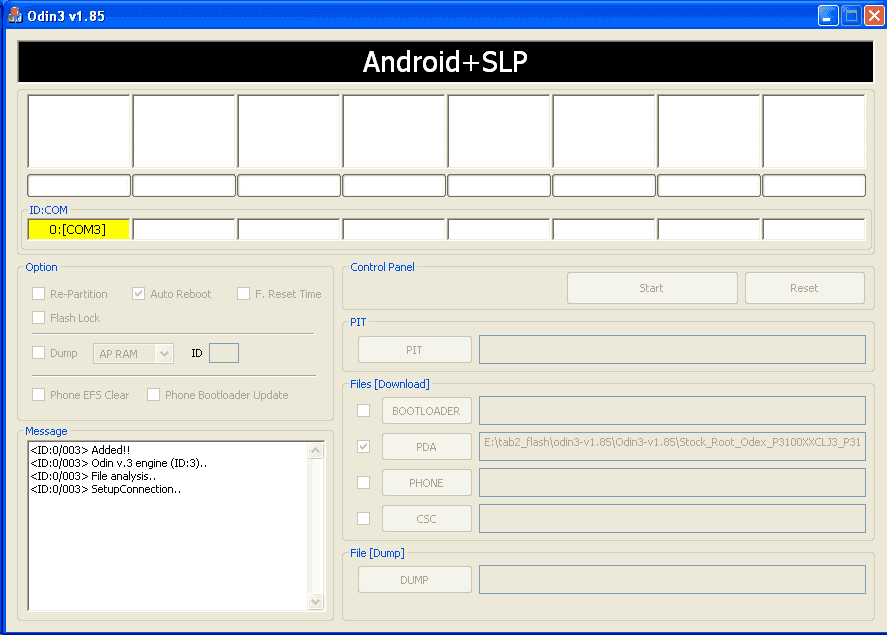Viewport: 887px width, 635px height.
Task: Click the Android+SLP banner
Action: click(446, 62)
